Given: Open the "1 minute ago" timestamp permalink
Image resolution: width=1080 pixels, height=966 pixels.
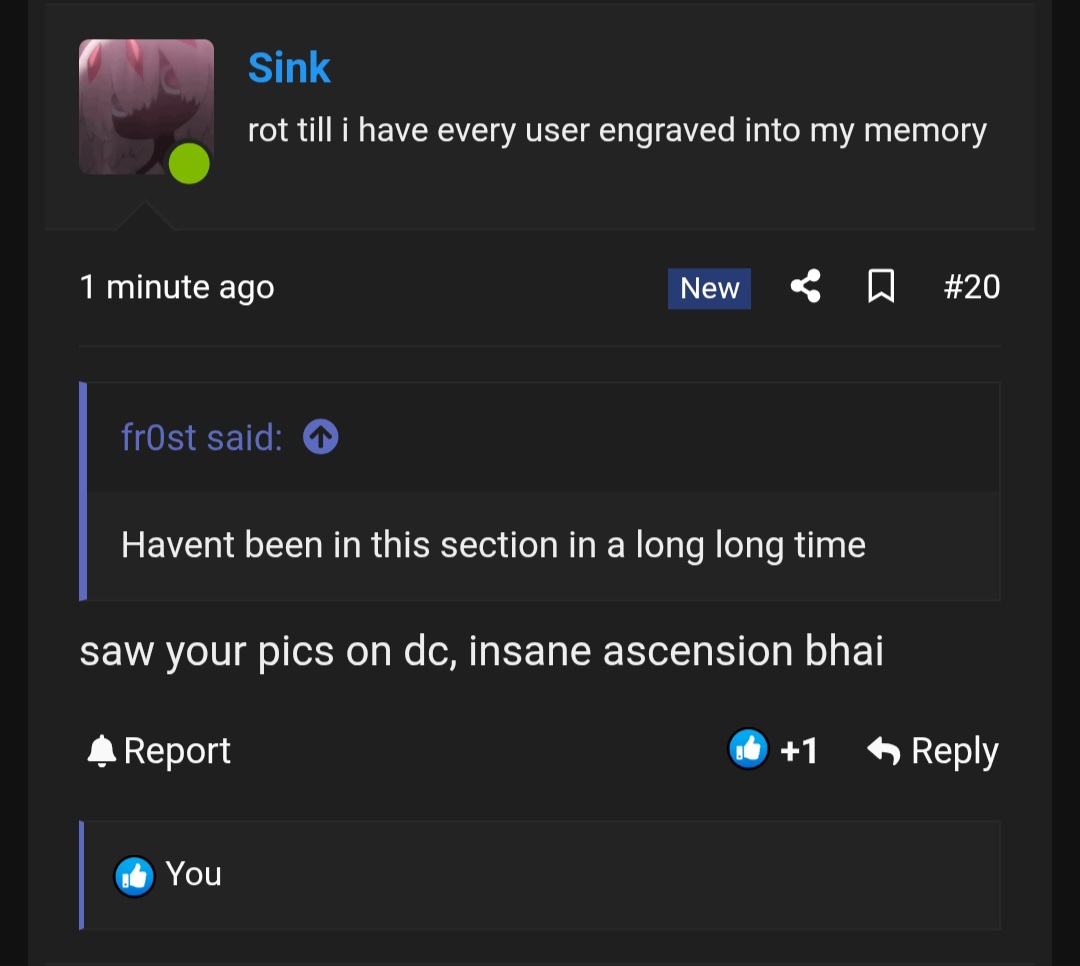Looking at the screenshot, I should pyautogui.click(x=177, y=287).
